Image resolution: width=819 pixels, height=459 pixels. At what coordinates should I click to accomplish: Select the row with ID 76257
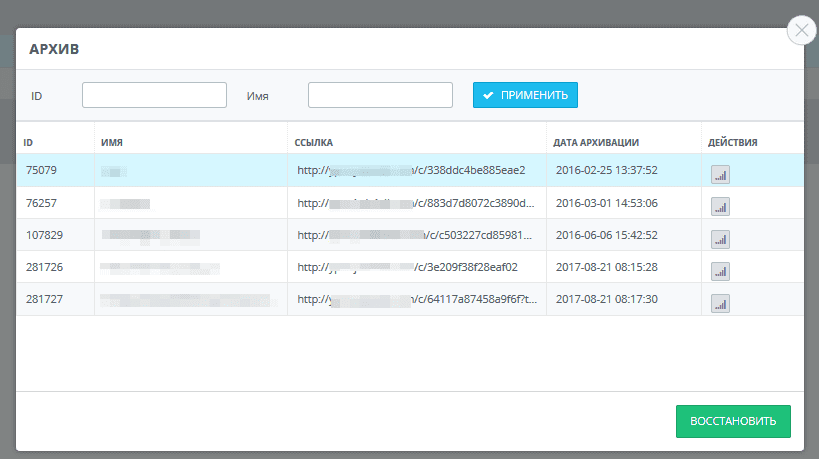point(410,203)
